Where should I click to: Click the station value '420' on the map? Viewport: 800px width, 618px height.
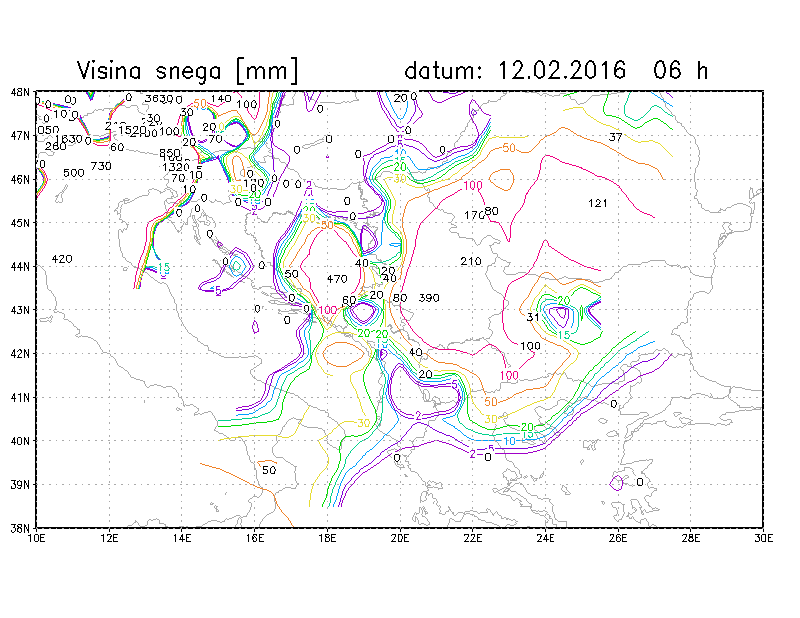[x=62, y=259]
